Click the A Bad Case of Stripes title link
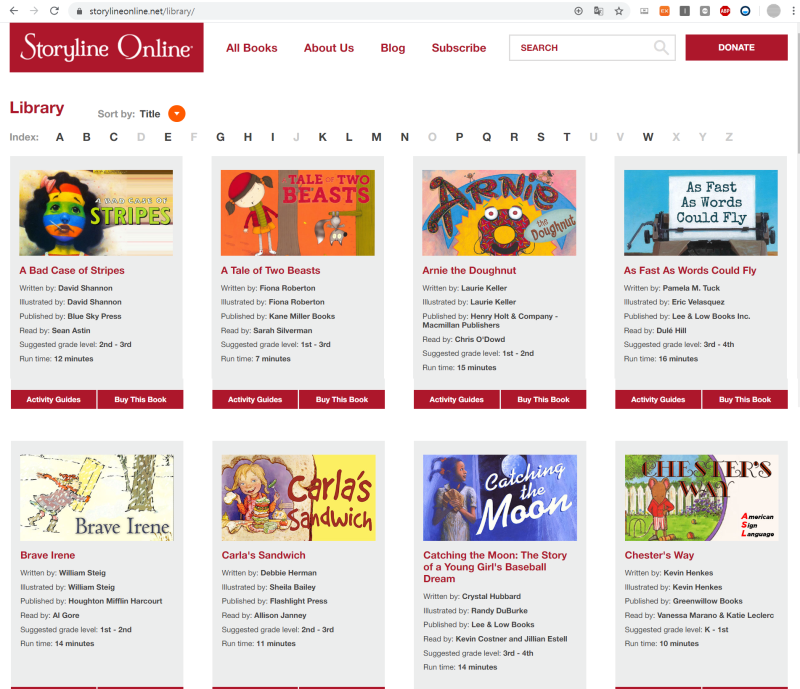 pos(72,270)
